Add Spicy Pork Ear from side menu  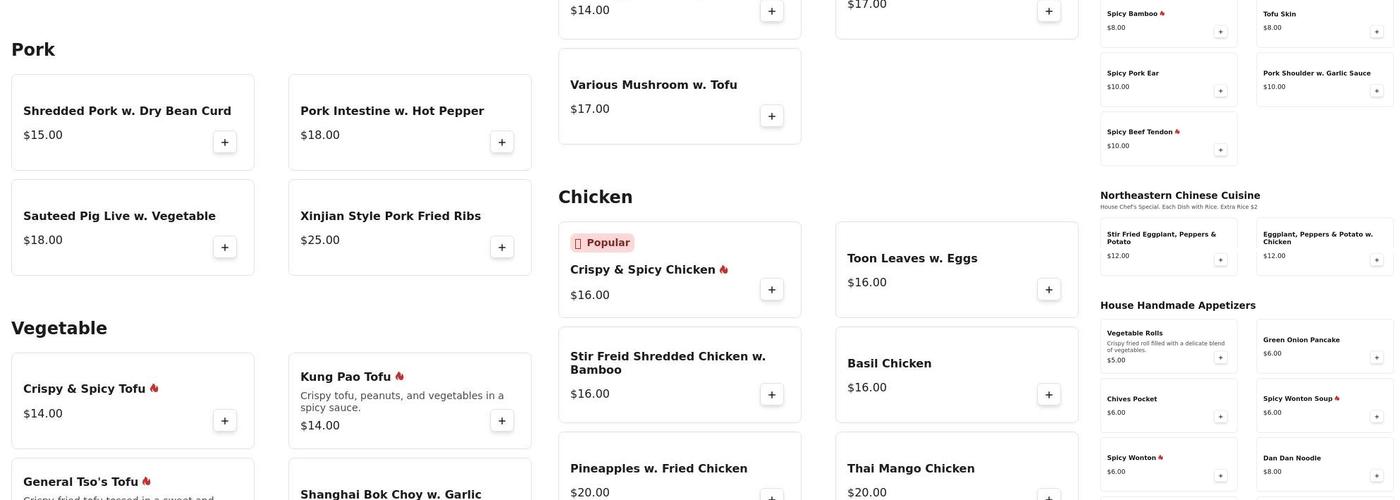pyautogui.click(x=1220, y=91)
